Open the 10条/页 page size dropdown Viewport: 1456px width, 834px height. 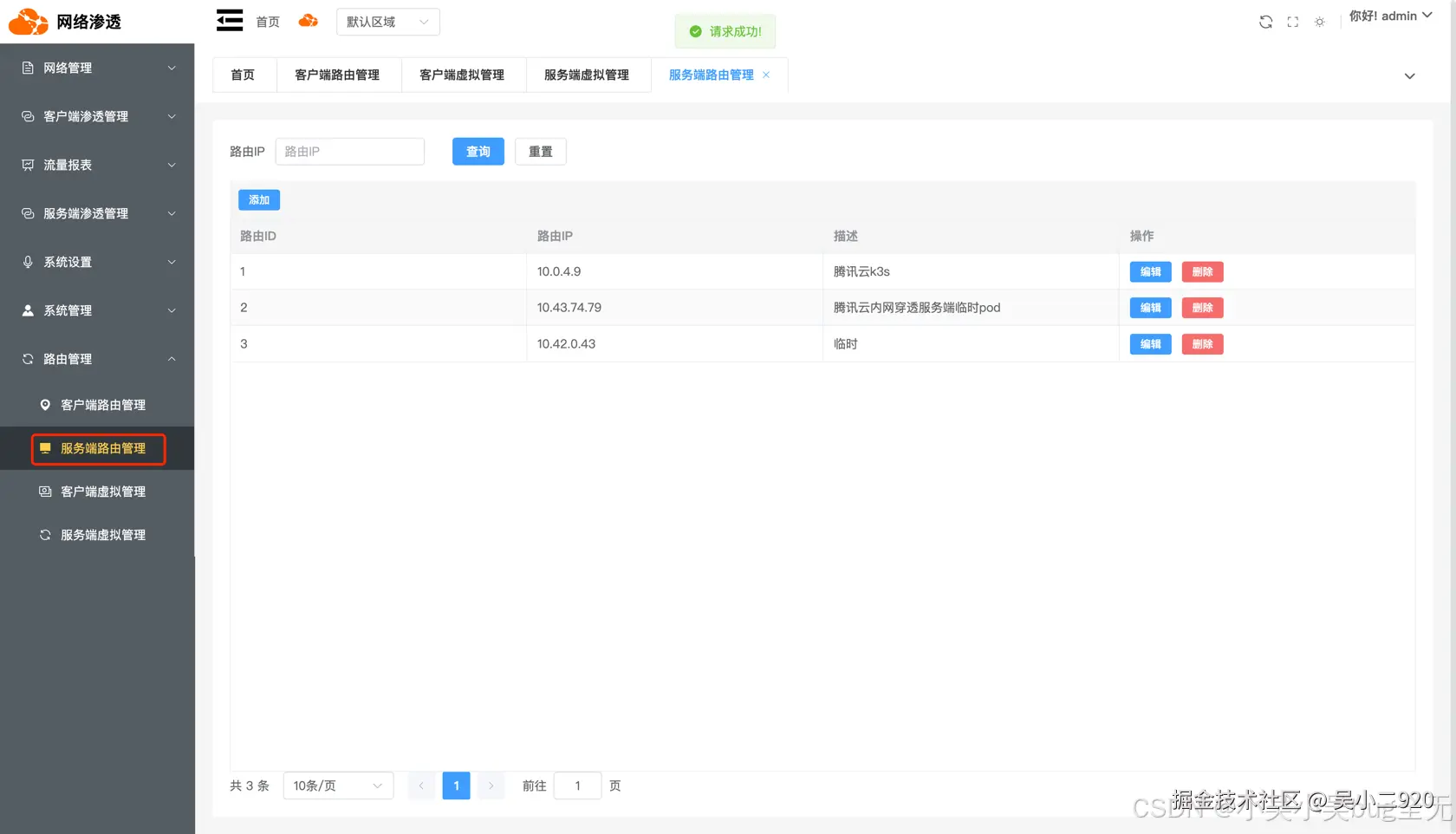coord(337,785)
